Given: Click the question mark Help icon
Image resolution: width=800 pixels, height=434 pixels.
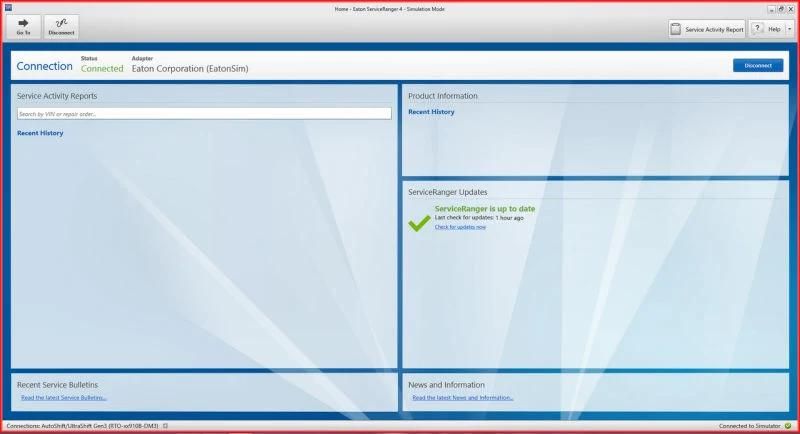Looking at the screenshot, I should pyautogui.click(x=758, y=29).
